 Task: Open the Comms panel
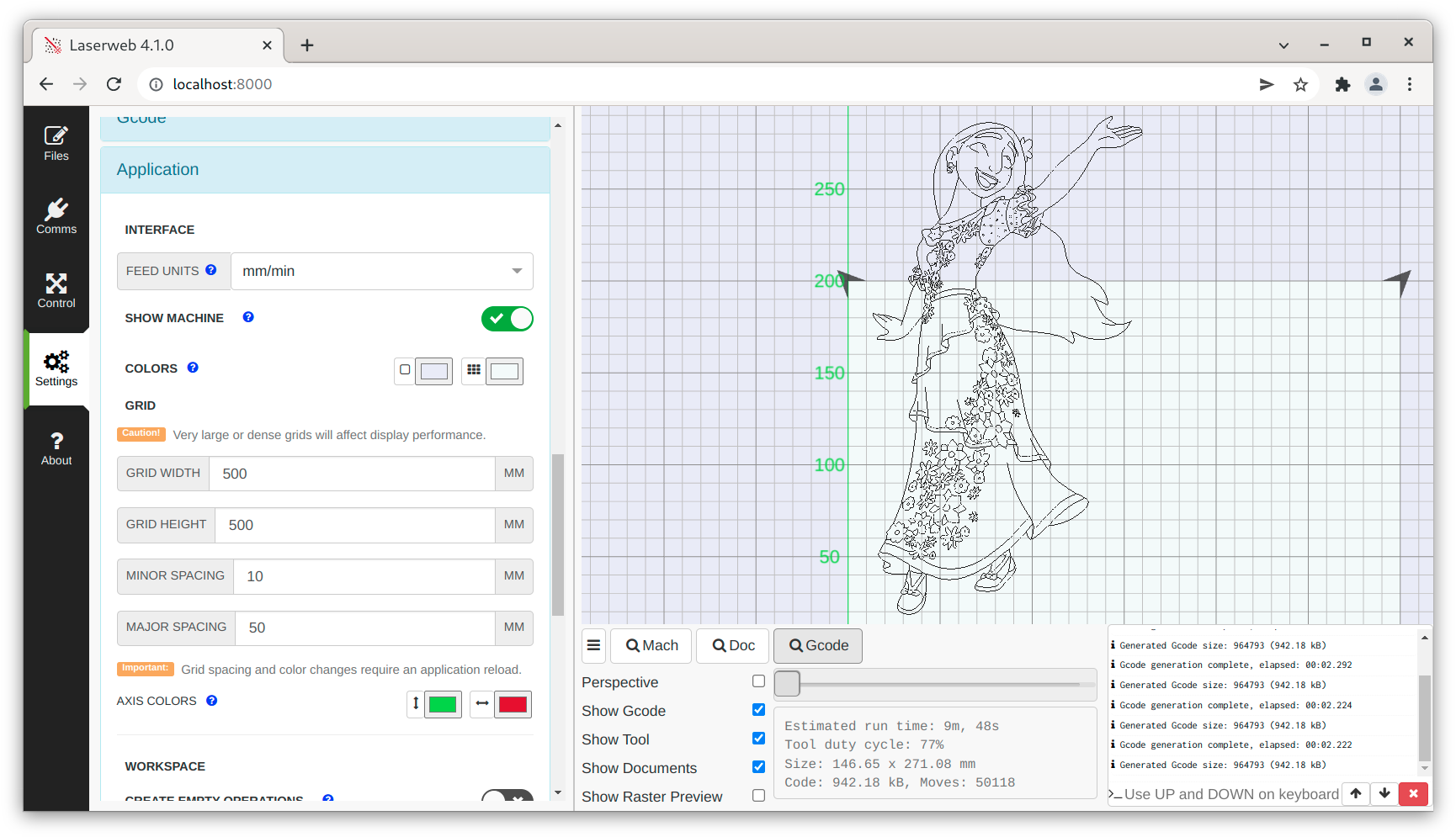point(56,216)
